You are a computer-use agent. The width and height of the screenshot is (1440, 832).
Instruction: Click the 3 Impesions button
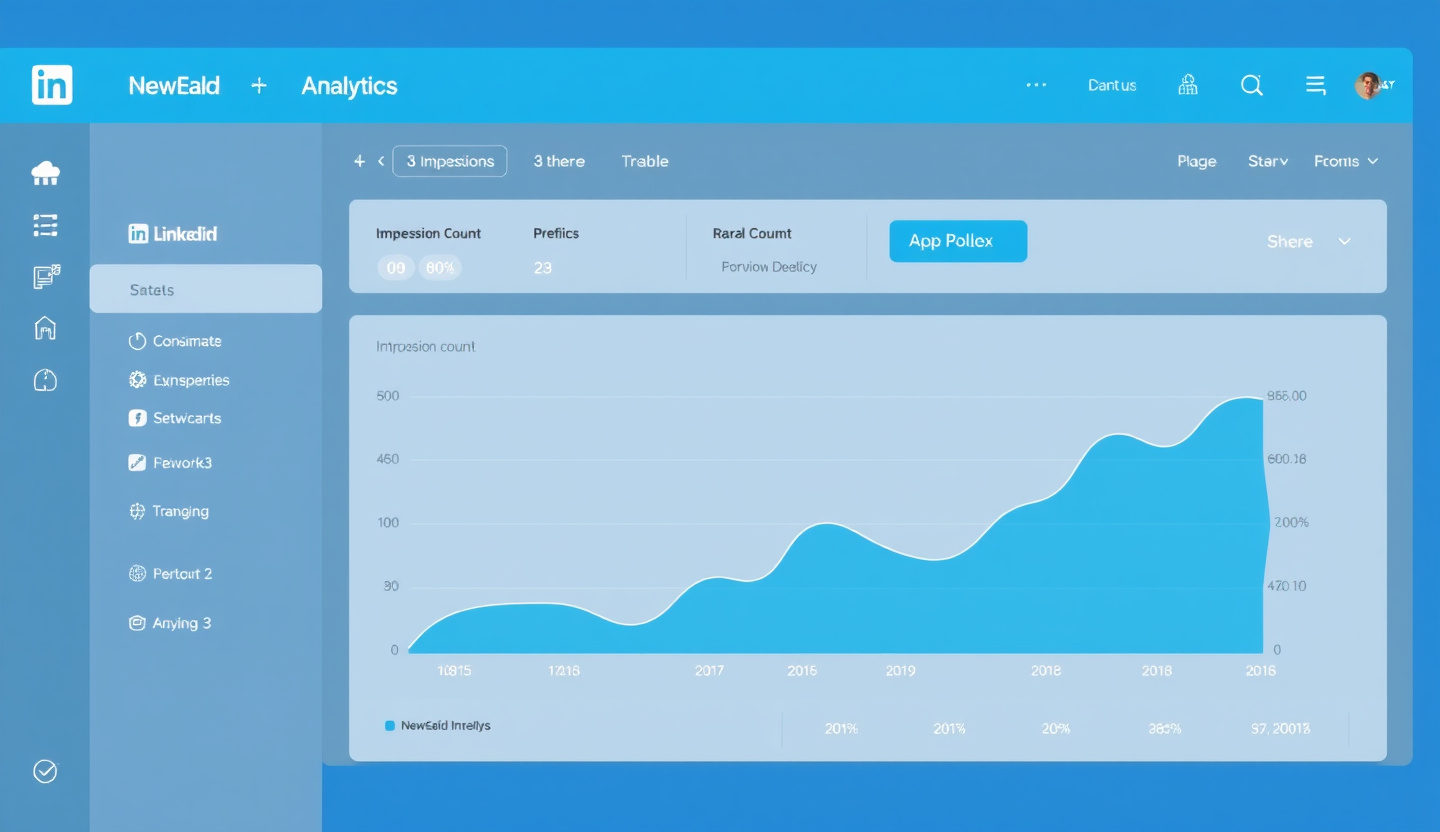click(x=450, y=160)
